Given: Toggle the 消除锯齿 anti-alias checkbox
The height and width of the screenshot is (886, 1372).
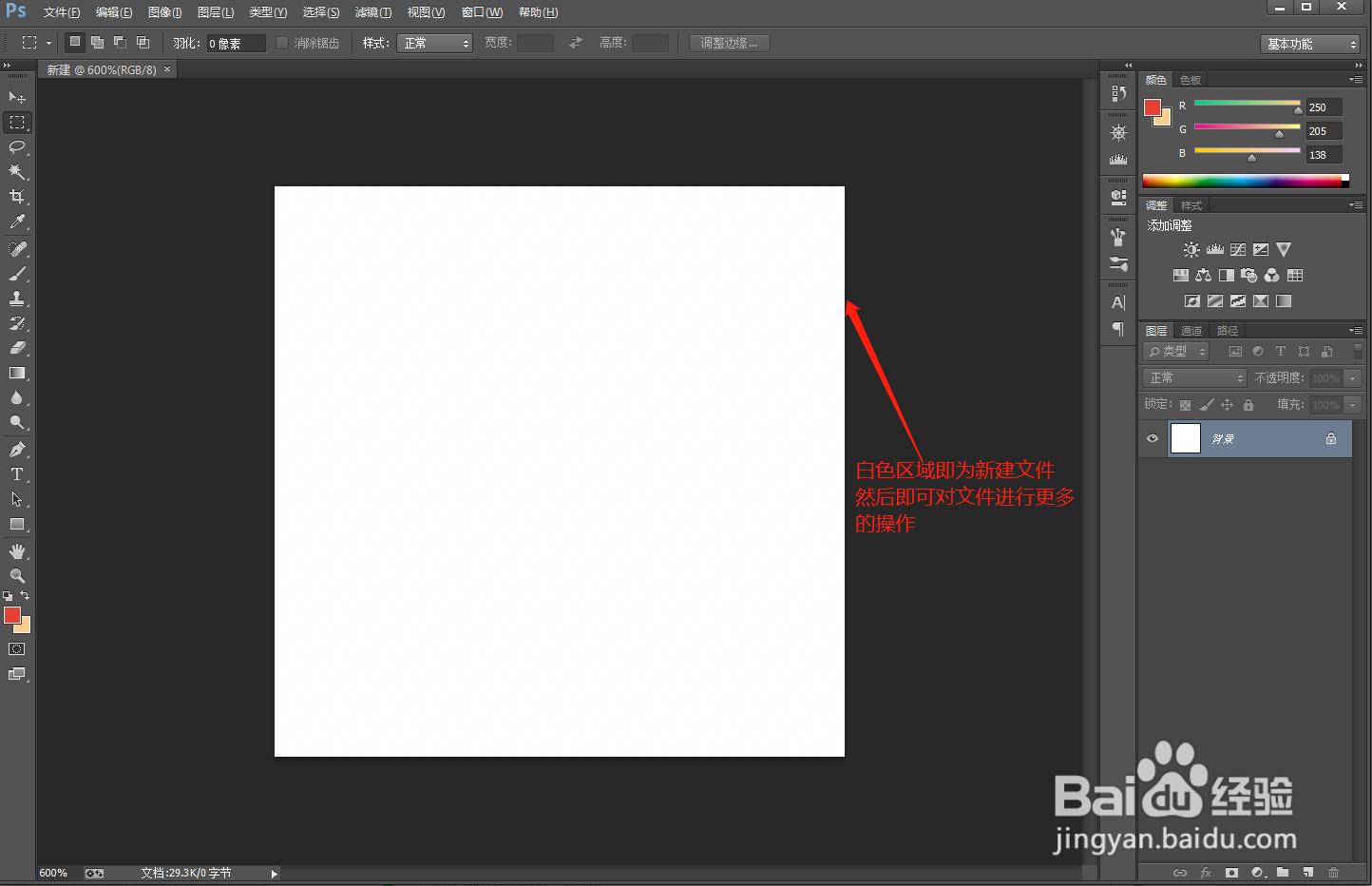Looking at the screenshot, I should coord(282,43).
